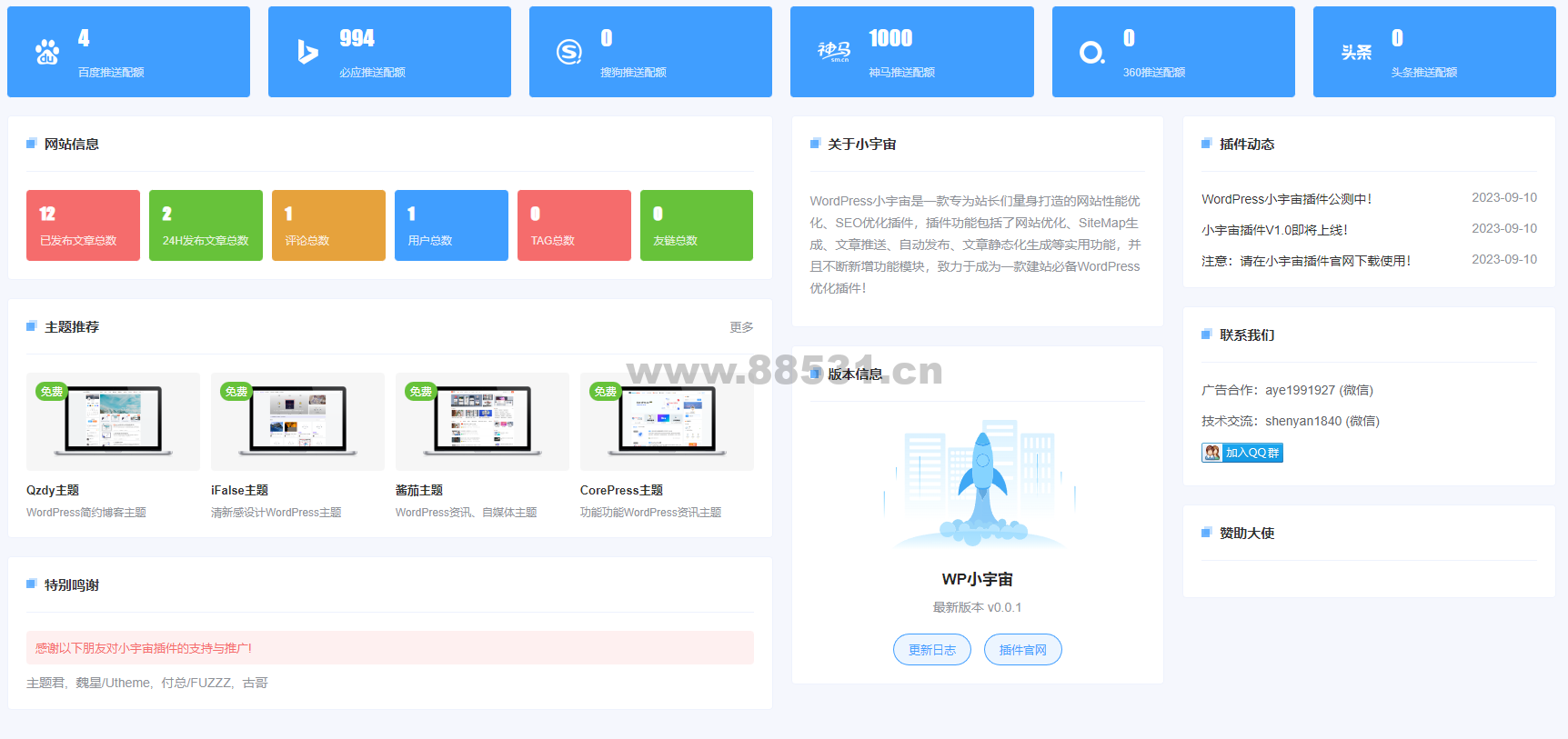The image size is (1568, 739).
Task: Click the WordPress资讯、自媒体主题 description
Action: [x=467, y=513]
